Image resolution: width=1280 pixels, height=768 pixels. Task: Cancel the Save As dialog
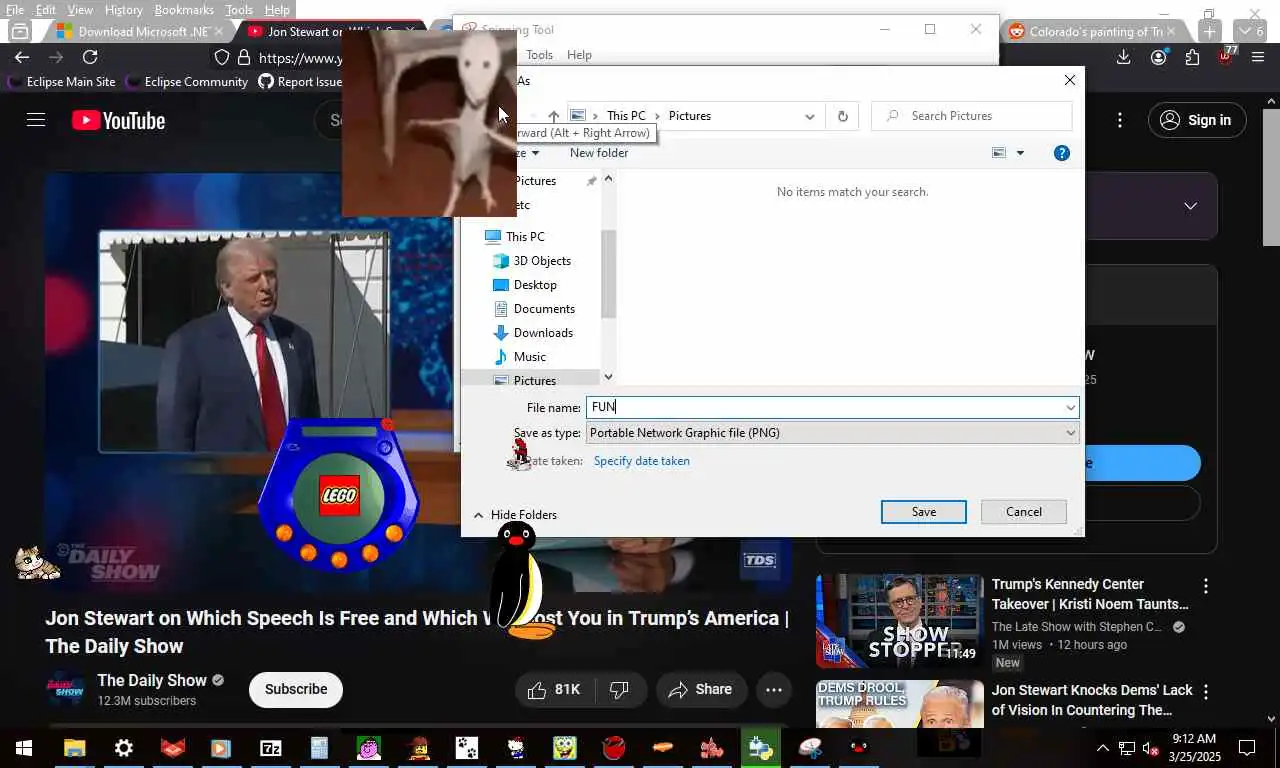tap(1023, 512)
